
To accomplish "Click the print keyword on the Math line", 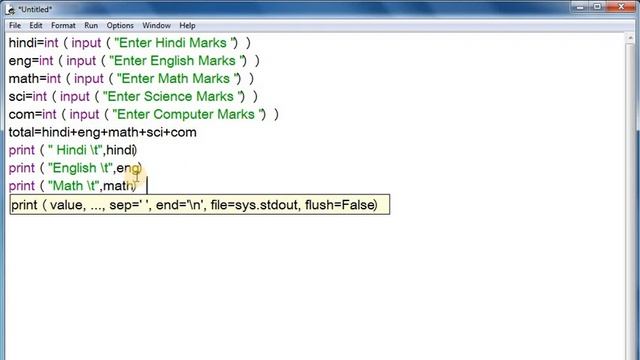I will tap(22, 186).
